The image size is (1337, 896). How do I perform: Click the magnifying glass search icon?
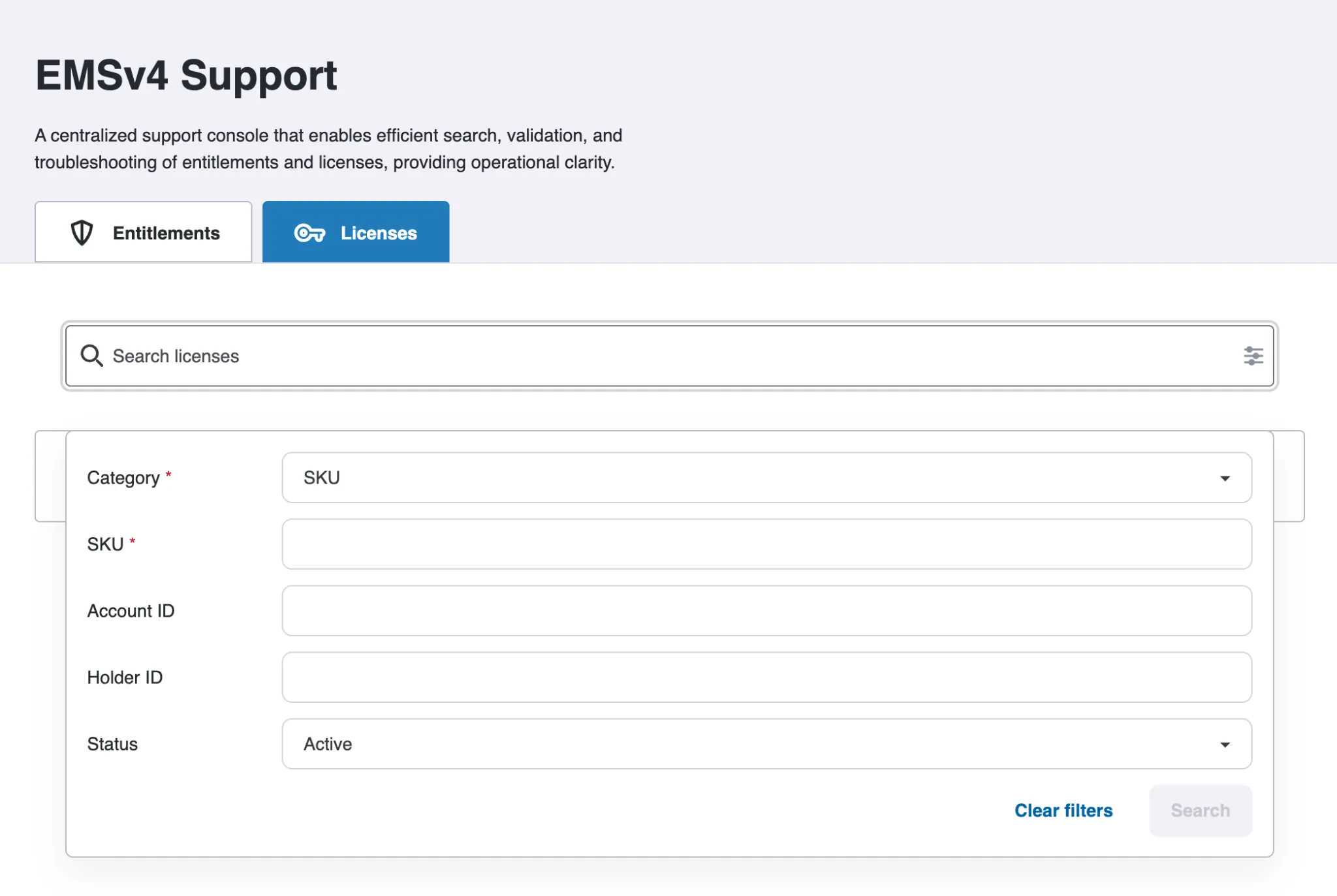tap(91, 356)
